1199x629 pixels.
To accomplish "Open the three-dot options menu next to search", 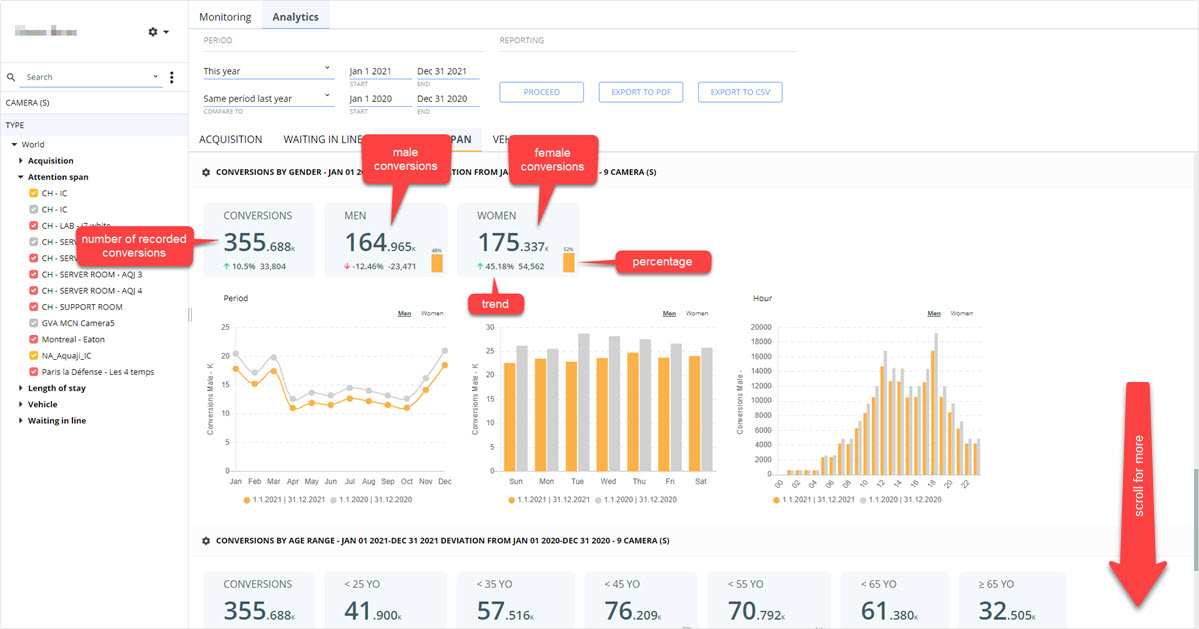I will tap(171, 77).
